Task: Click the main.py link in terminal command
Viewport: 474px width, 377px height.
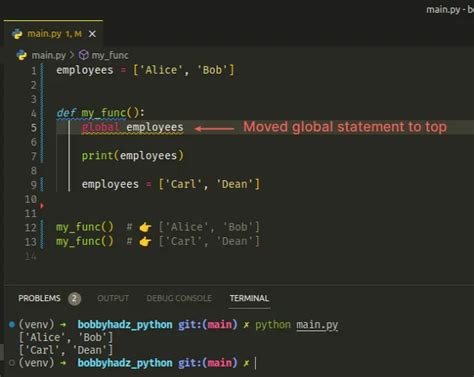Action: click(x=317, y=325)
